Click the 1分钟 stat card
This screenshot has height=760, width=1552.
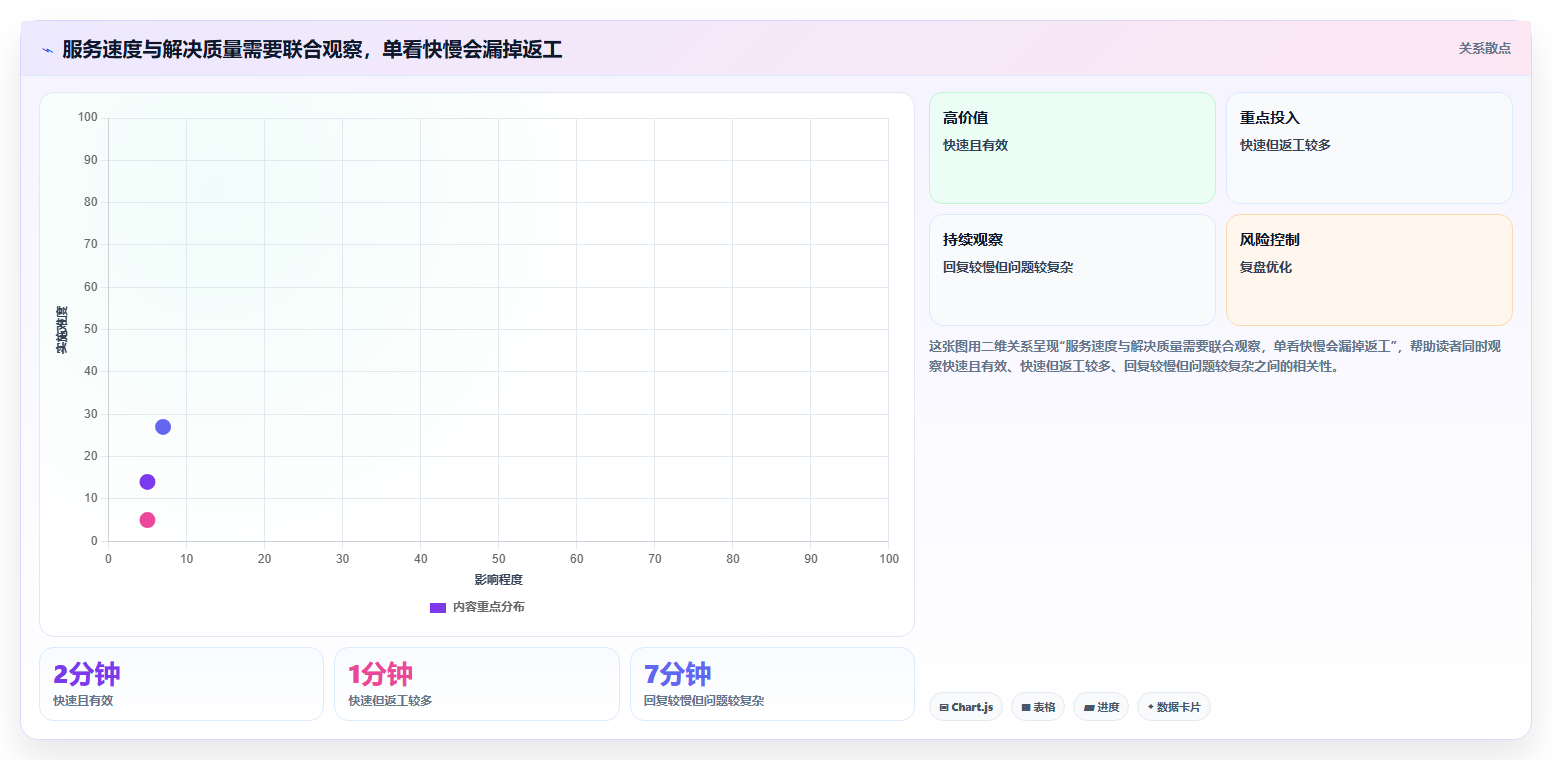click(477, 684)
